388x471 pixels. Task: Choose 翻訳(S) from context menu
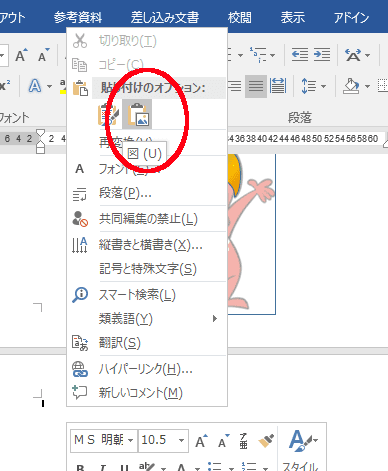pos(147,343)
